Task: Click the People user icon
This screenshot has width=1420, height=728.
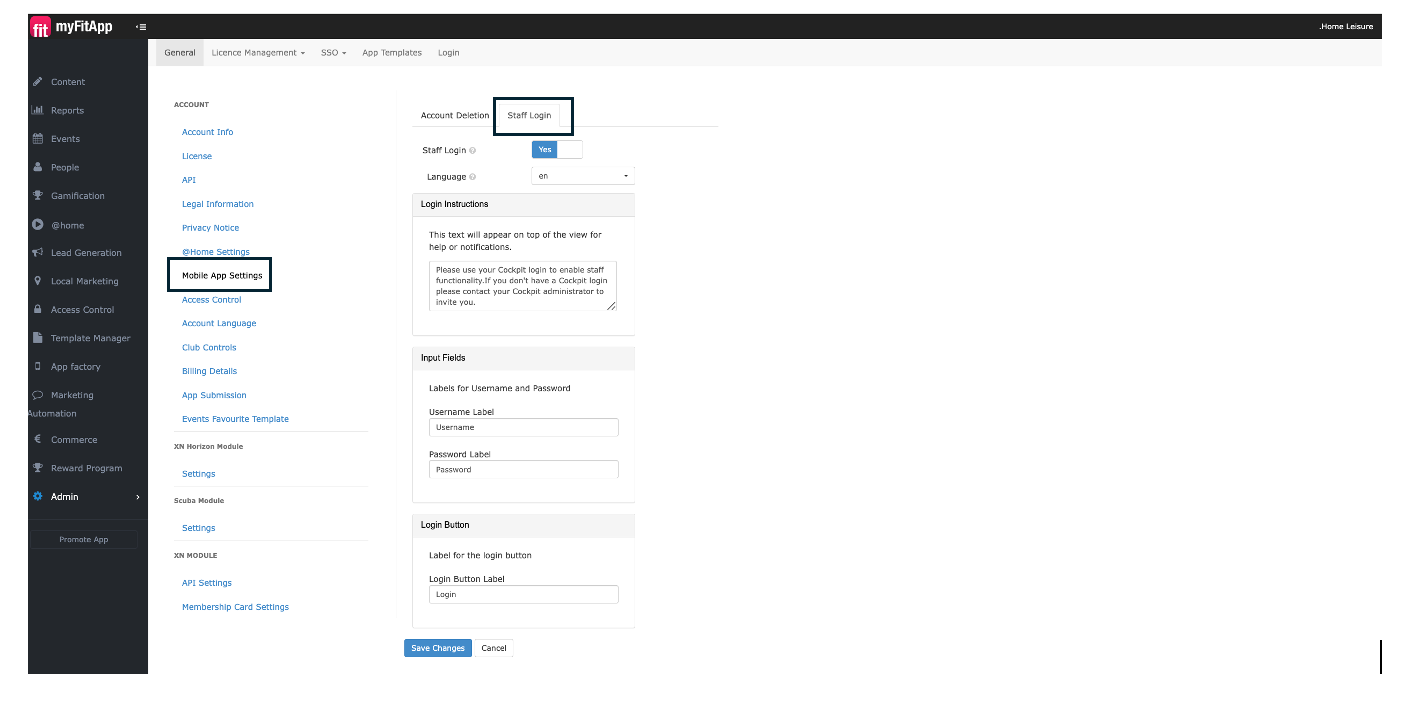Action: coord(38,167)
